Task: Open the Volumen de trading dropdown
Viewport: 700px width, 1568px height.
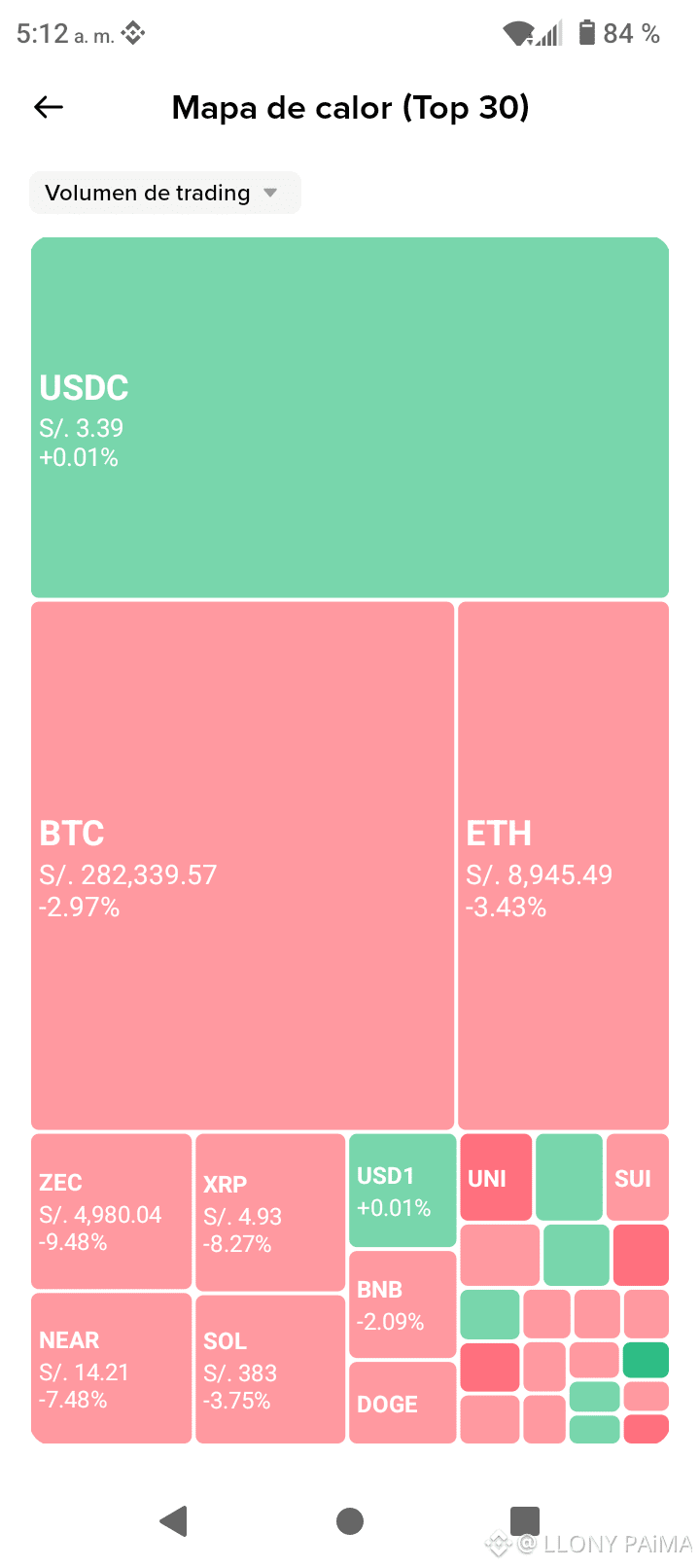Action: [165, 193]
